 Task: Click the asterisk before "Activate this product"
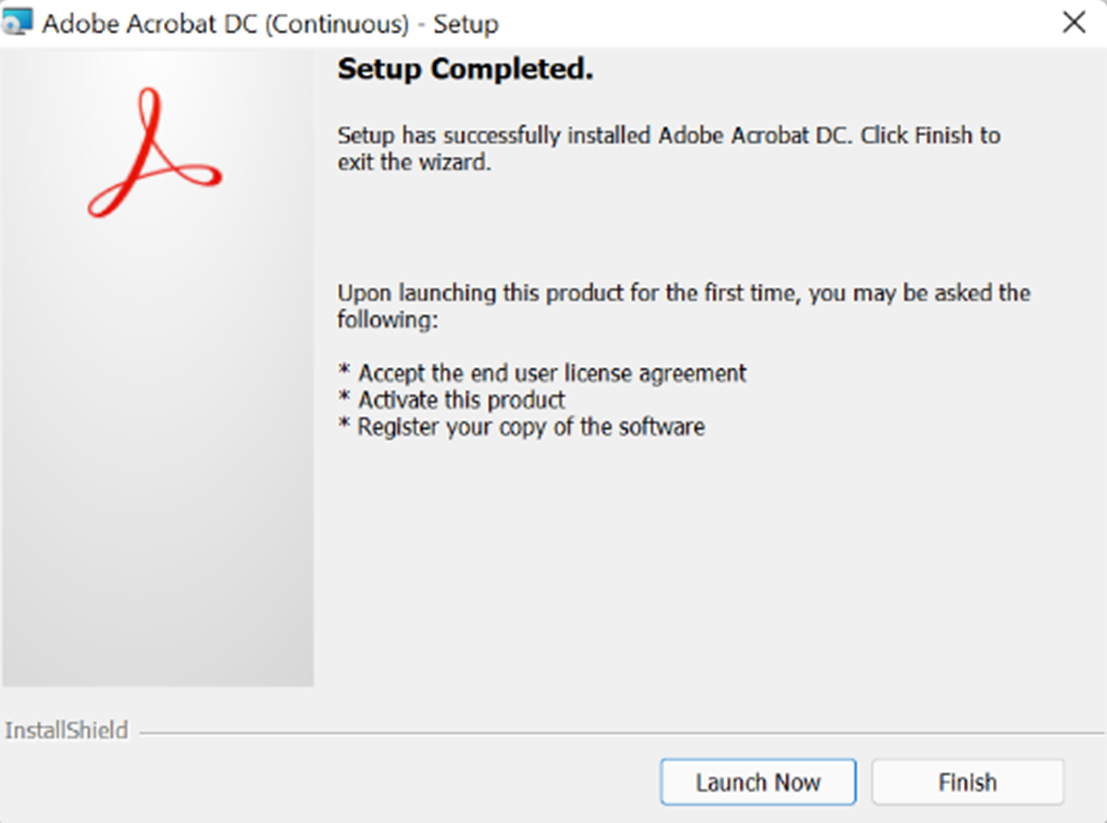tap(344, 401)
